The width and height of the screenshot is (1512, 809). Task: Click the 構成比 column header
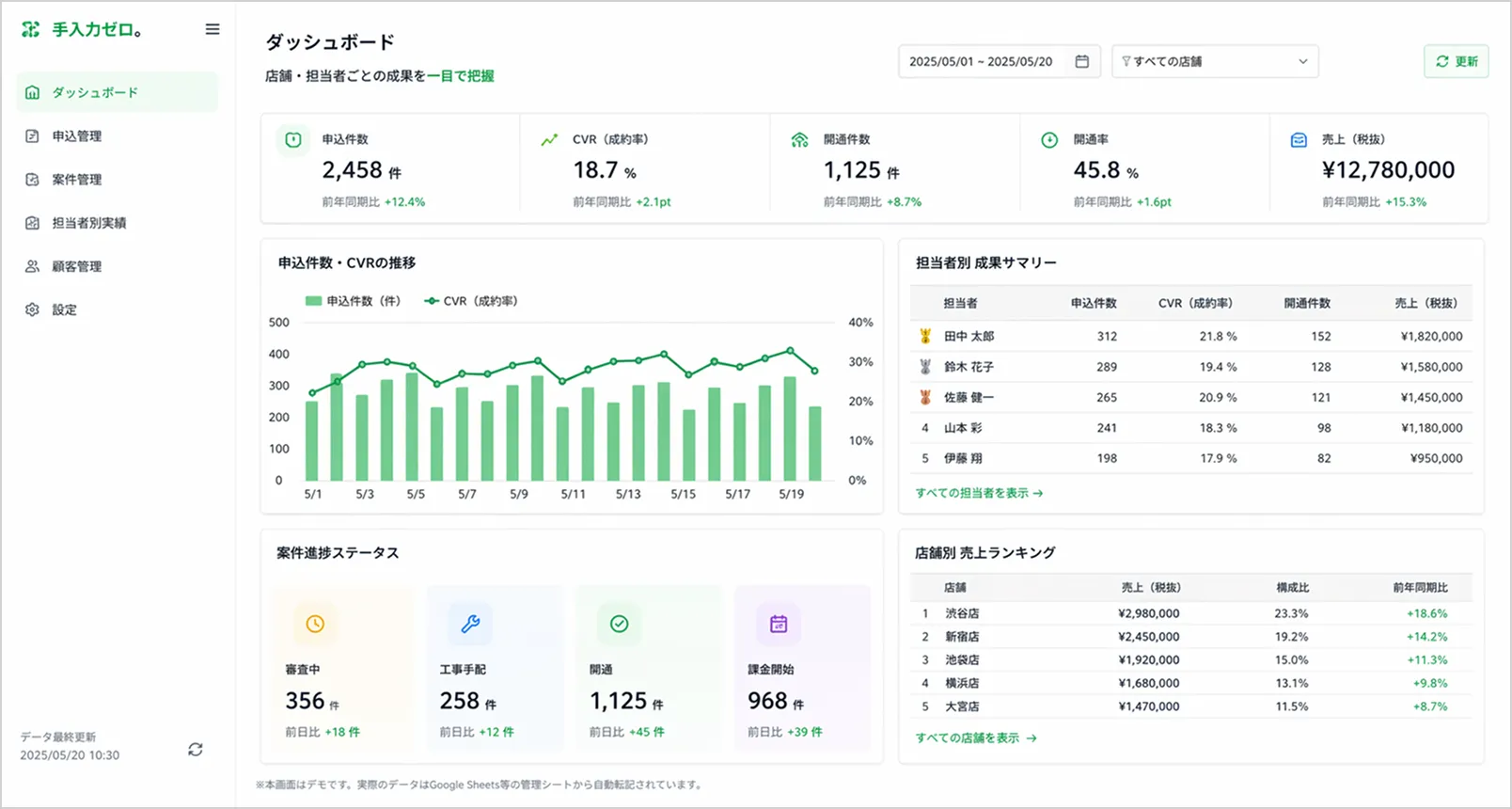point(1292,587)
